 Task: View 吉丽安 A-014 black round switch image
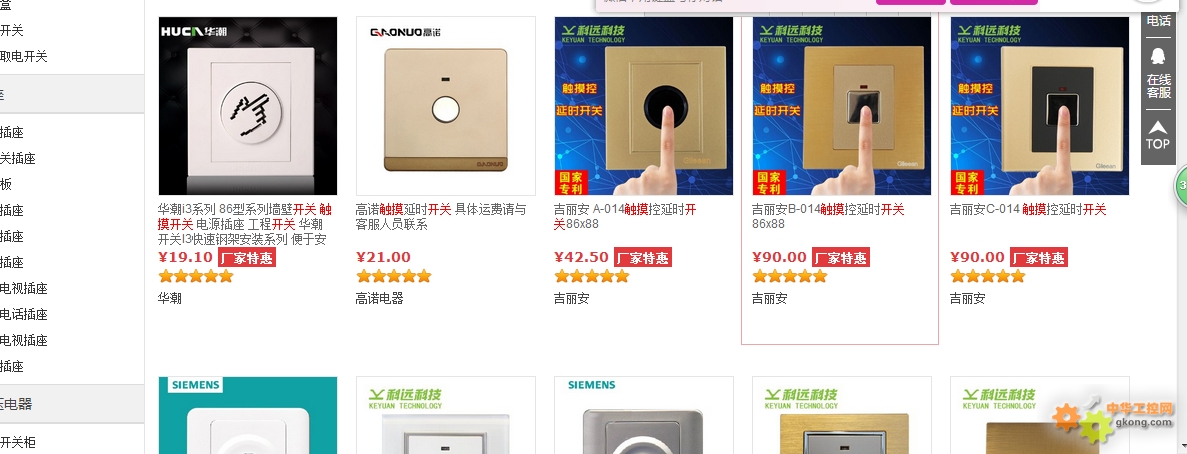tap(643, 106)
